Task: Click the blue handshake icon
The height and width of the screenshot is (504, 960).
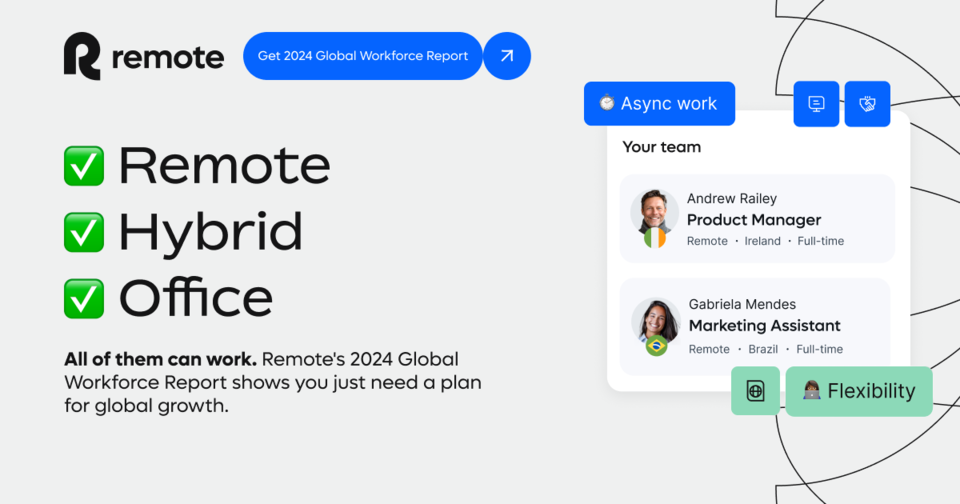Action: coord(867,104)
